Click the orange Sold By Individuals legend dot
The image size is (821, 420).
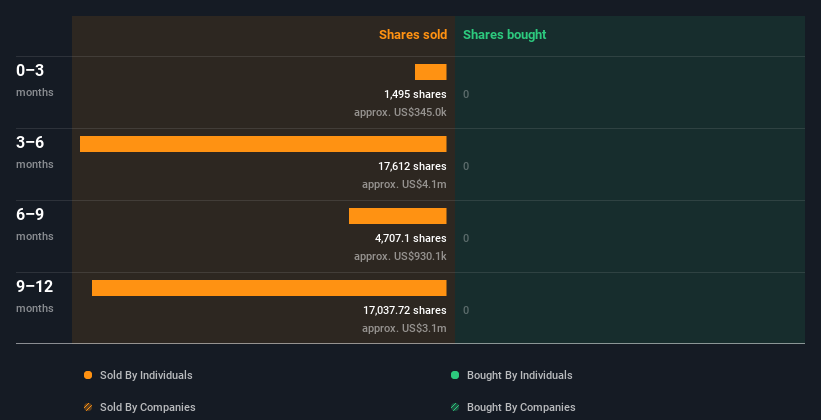(88, 375)
